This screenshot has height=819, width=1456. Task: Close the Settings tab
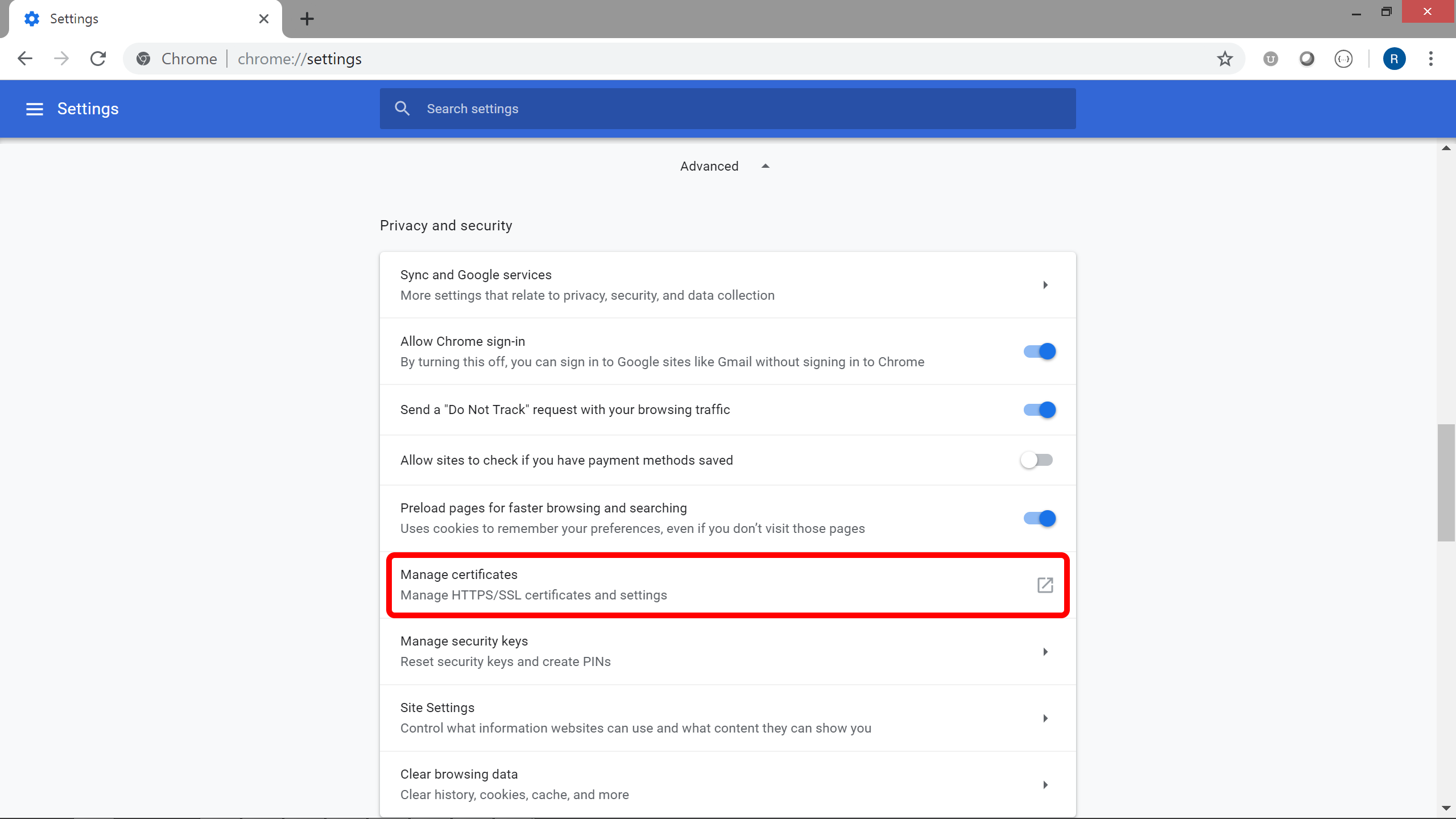tap(264, 19)
